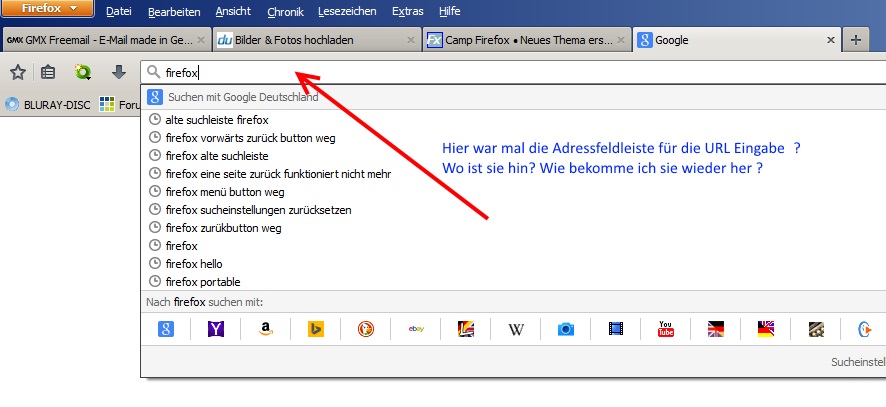Close the Bilder & Fotos hochladen tab

411,40
